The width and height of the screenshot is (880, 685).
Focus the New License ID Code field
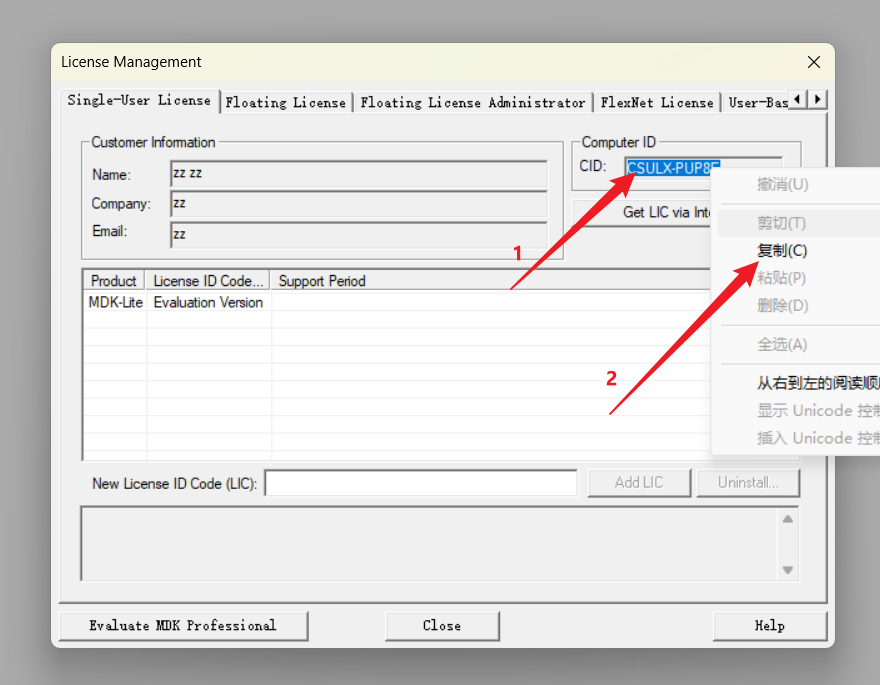pos(421,483)
